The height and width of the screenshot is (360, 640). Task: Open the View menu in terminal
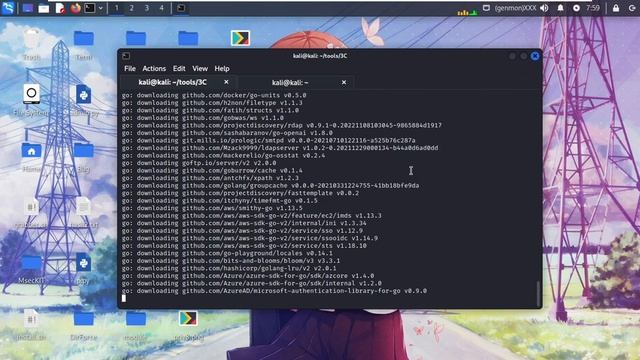click(x=200, y=69)
